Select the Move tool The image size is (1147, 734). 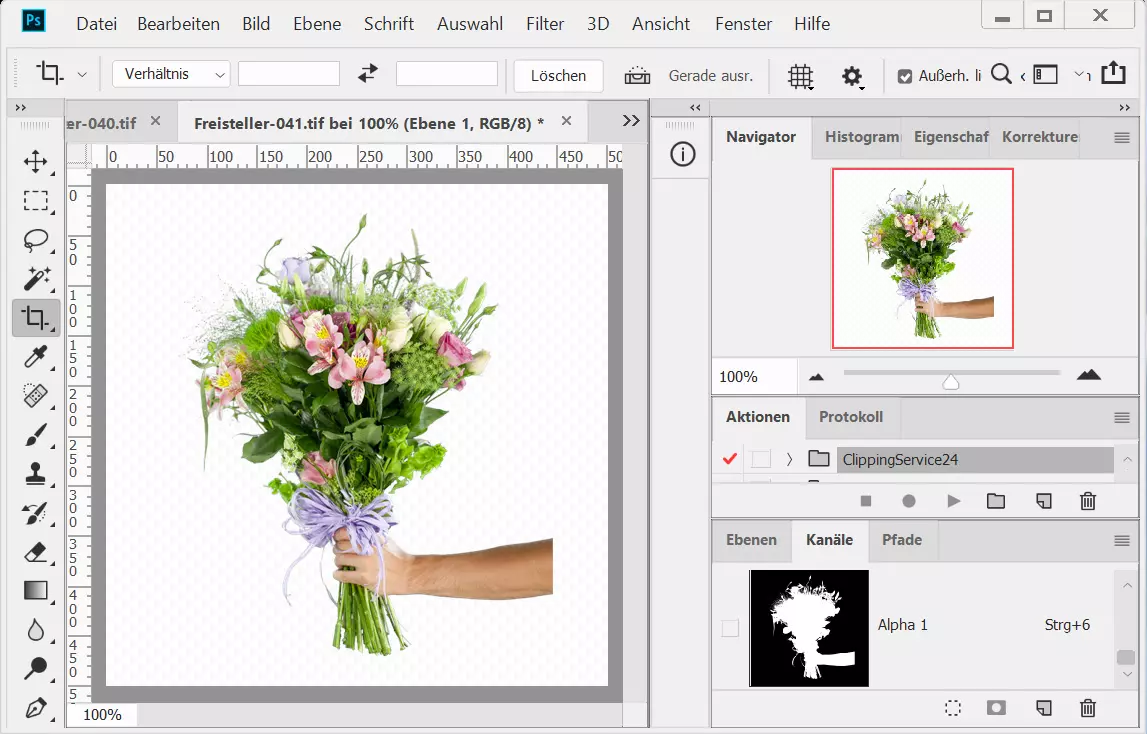(x=36, y=162)
